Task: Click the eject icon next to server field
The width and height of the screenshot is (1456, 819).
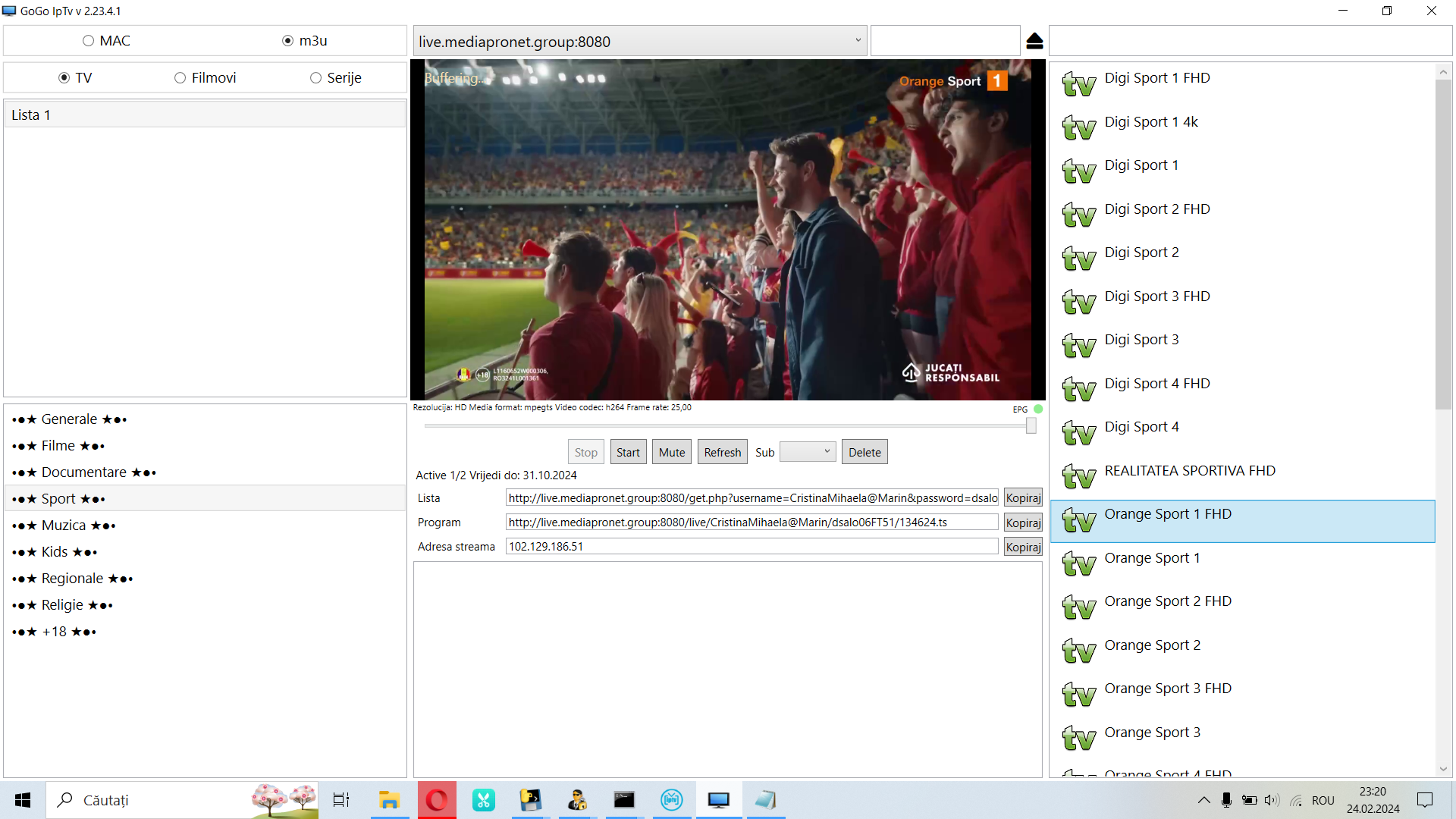Action: pyautogui.click(x=1034, y=41)
